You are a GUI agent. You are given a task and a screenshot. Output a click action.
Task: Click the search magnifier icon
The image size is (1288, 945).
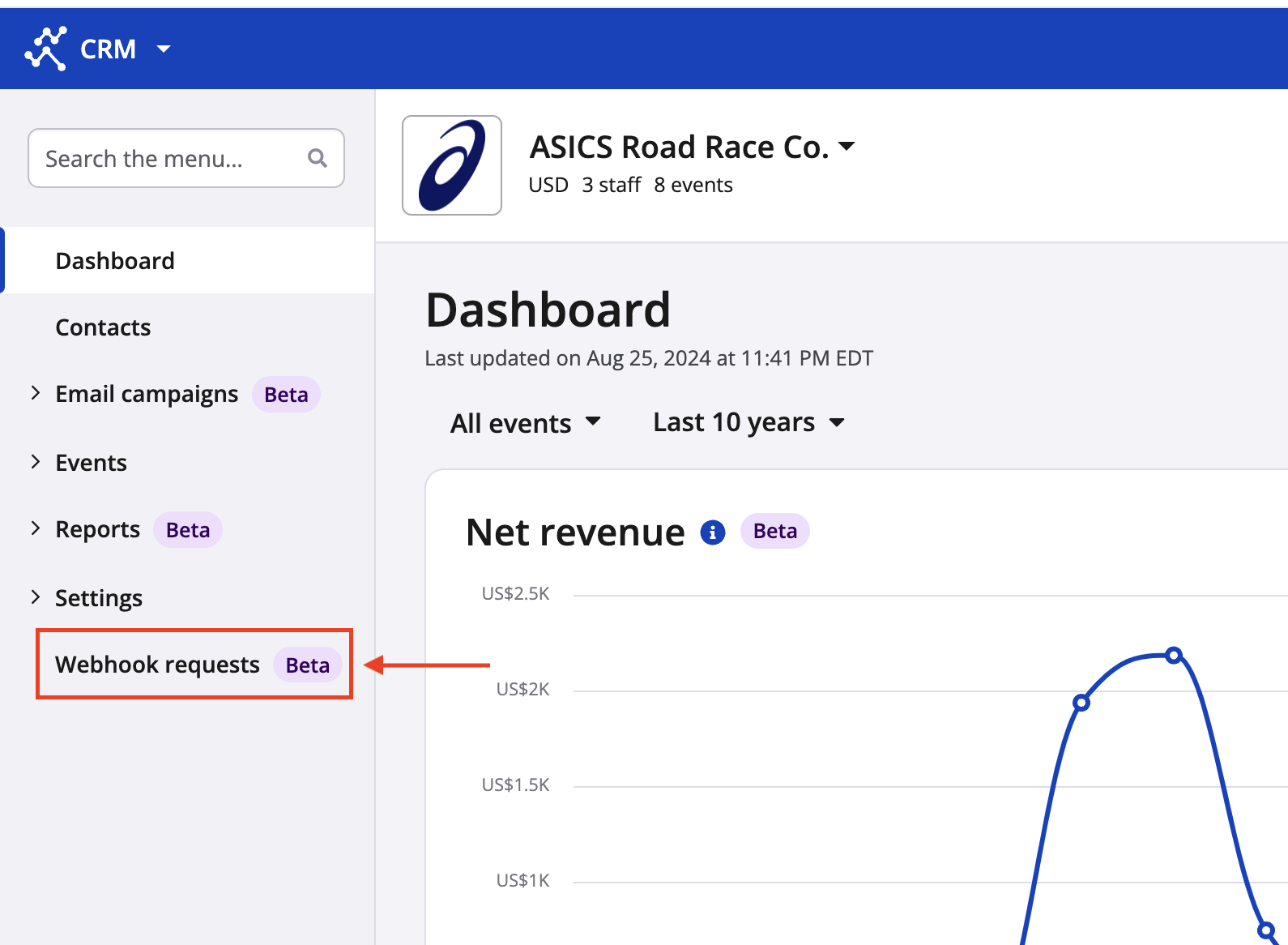coord(318,158)
